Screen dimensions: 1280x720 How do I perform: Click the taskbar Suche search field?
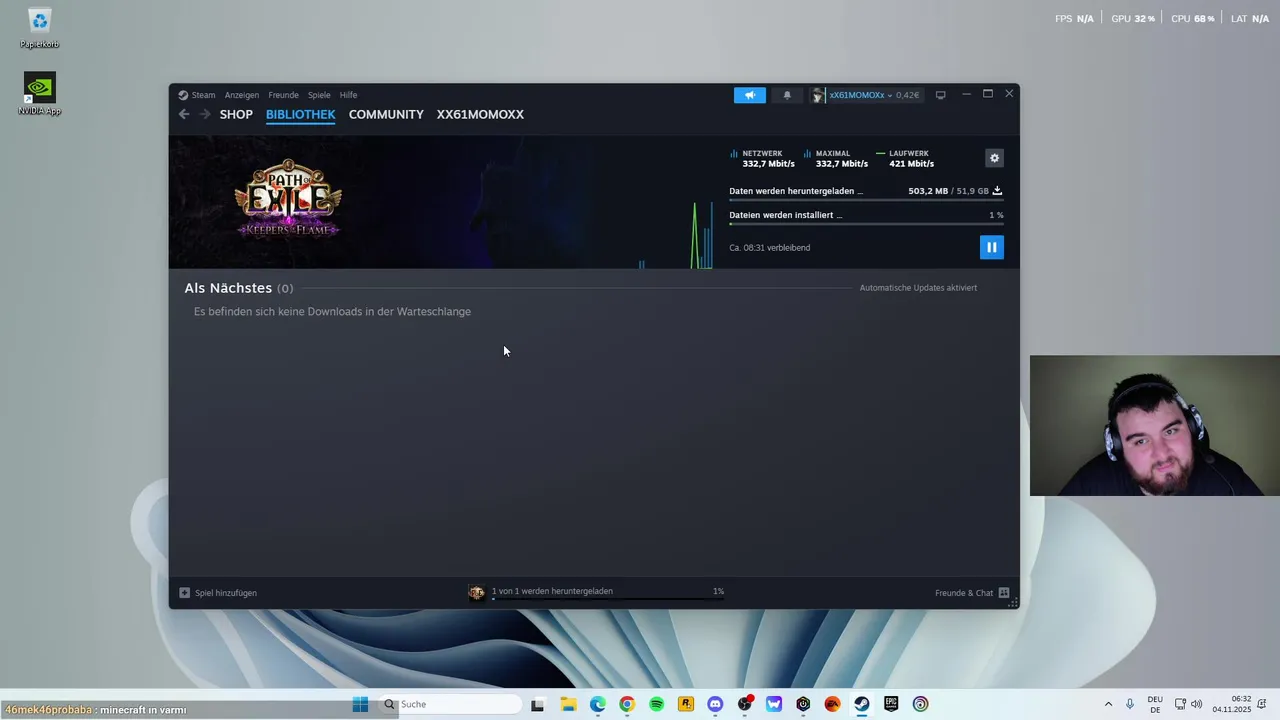point(451,704)
